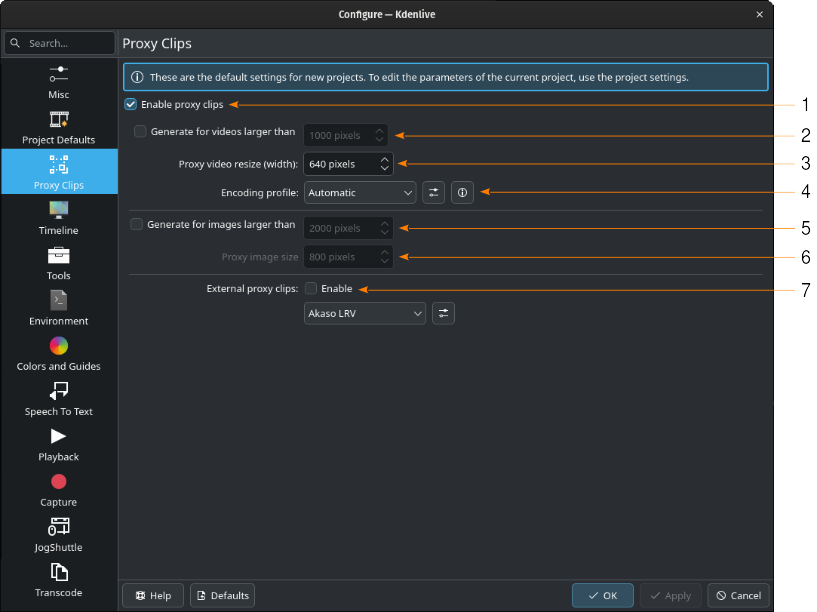Screen dimensions: 817x612
Task: Switch to the Playback settings page
Action: (58, 443)
